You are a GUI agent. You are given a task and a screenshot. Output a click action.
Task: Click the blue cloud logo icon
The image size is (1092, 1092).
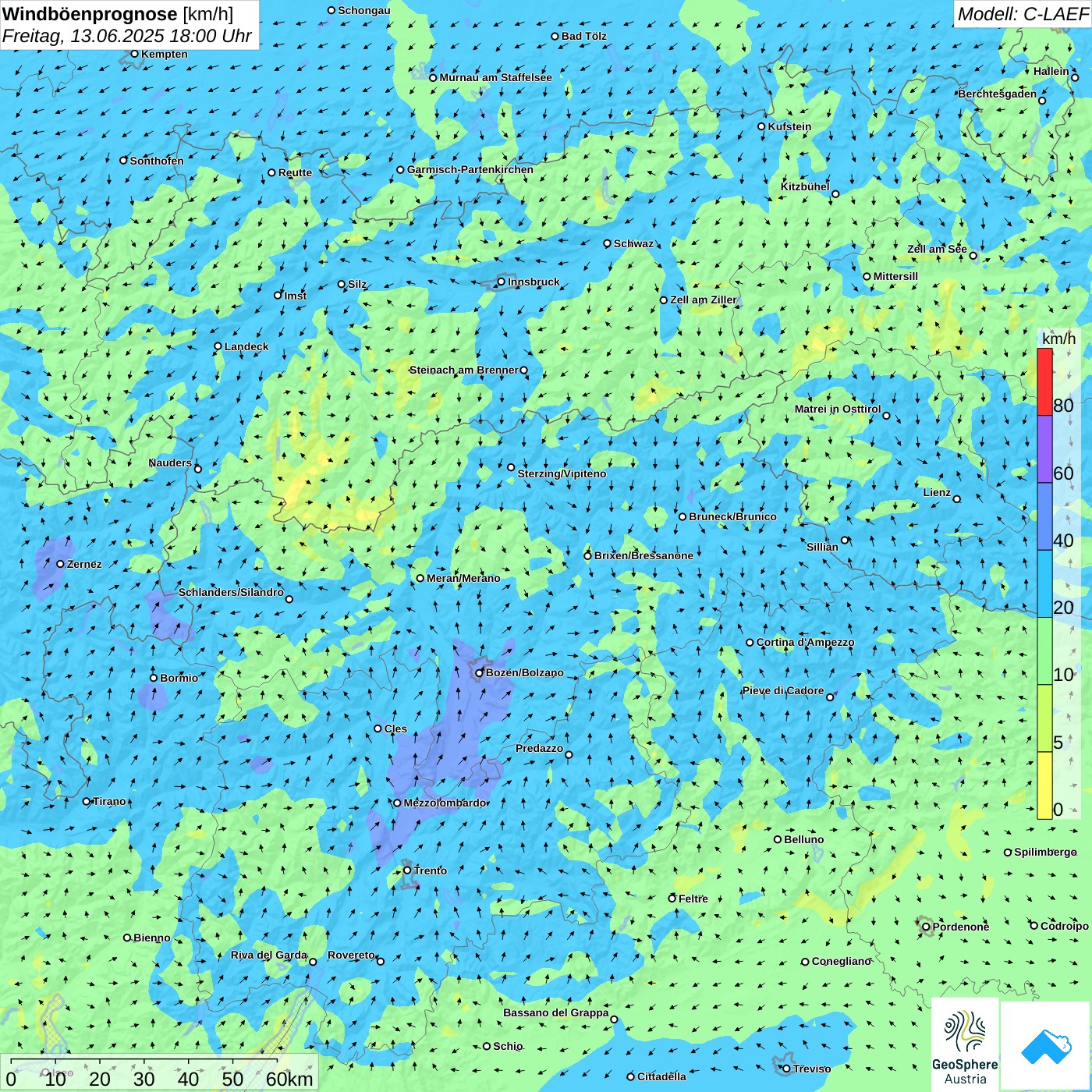[1046, 1047]
